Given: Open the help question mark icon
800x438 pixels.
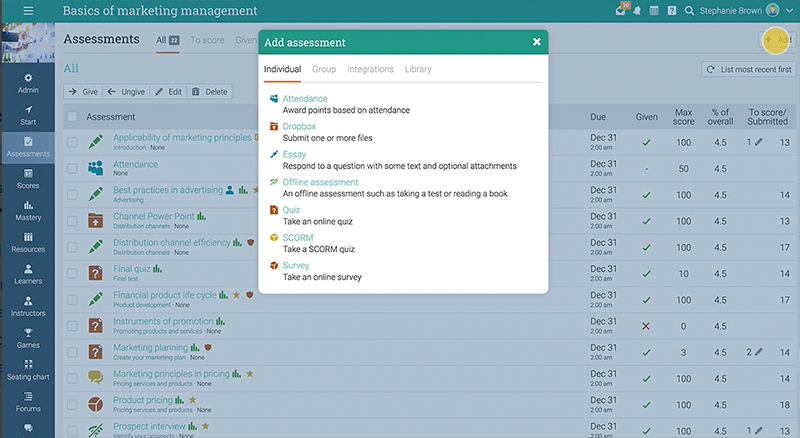Looking at the screenshot, I should (671, 11).
